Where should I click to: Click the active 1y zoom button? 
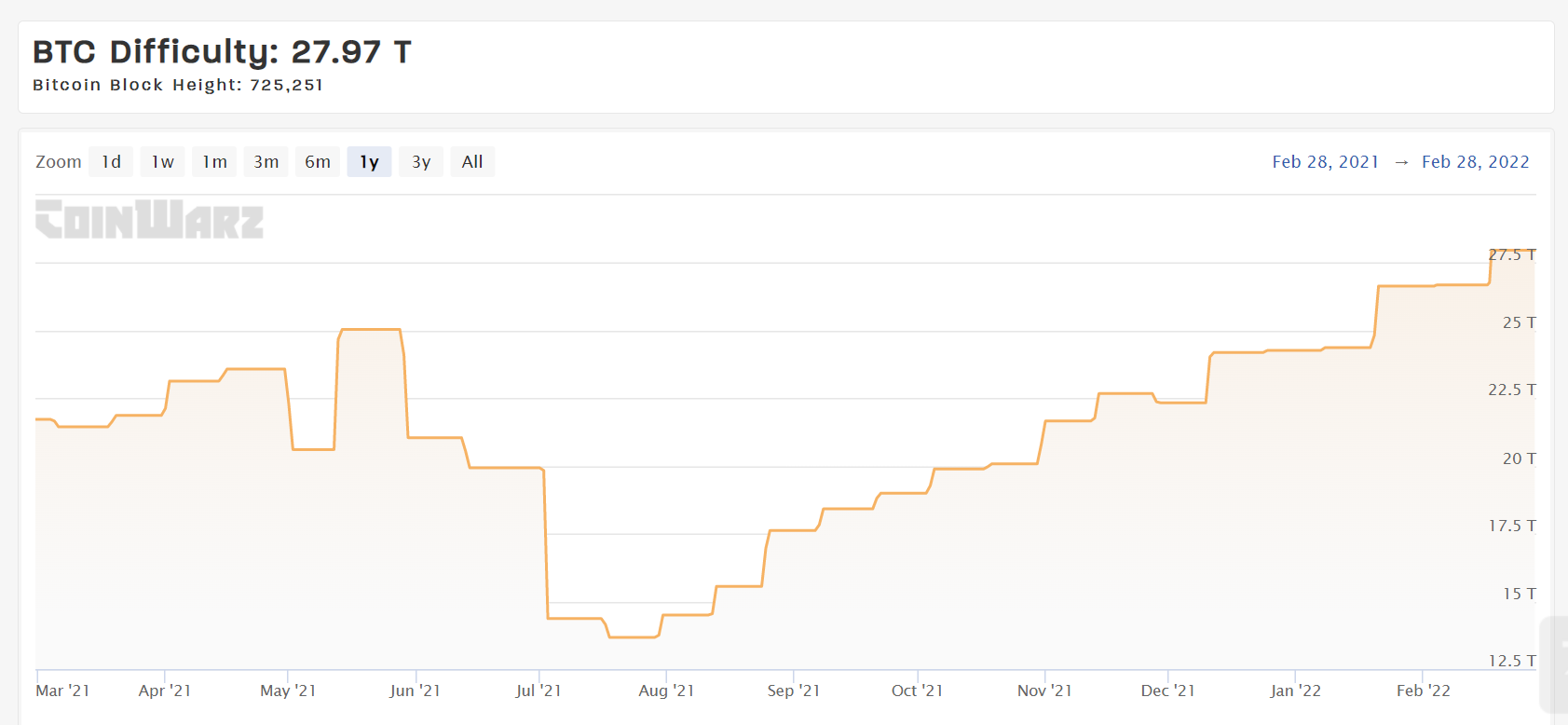tap(370, 162)
